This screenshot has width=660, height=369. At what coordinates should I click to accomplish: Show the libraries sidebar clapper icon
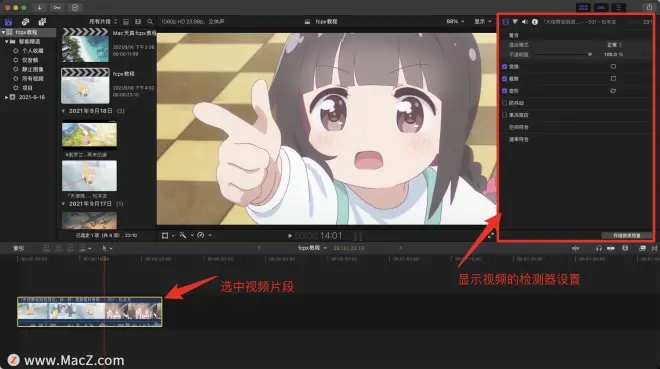[x=8, y=21]
